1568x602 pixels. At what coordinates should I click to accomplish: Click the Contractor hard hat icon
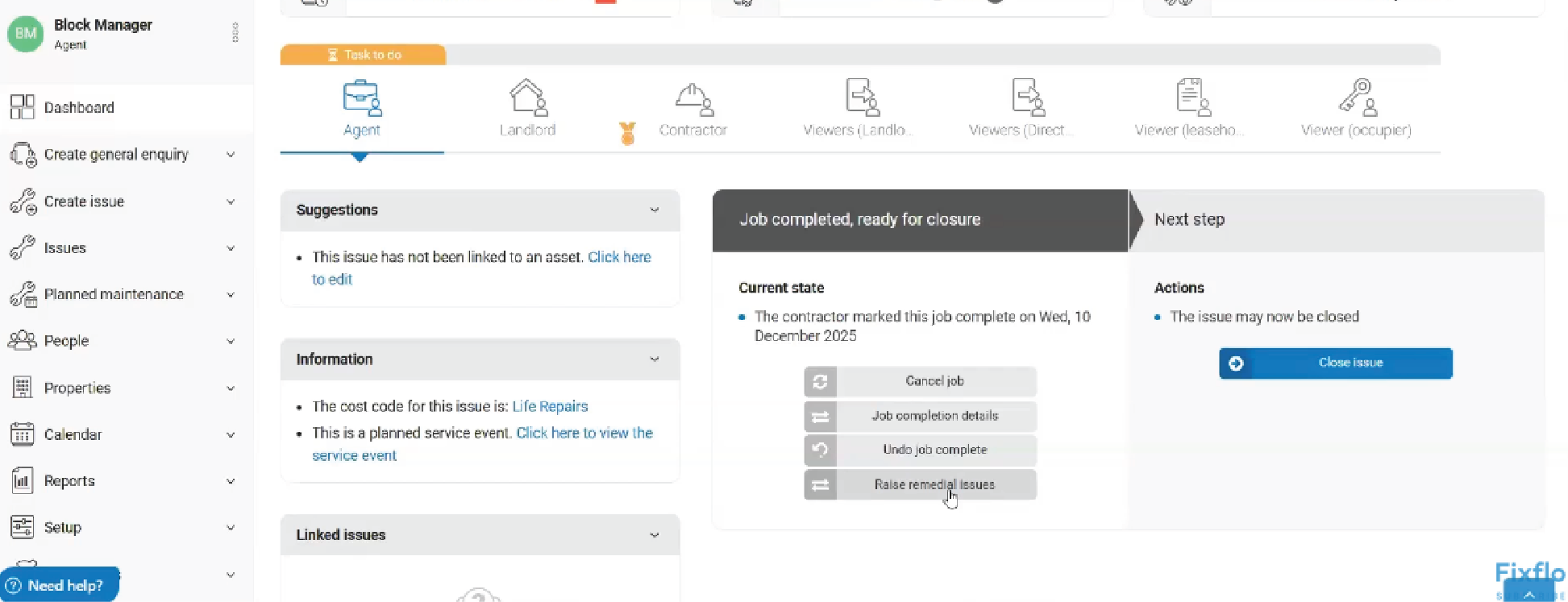pos(693,98)
